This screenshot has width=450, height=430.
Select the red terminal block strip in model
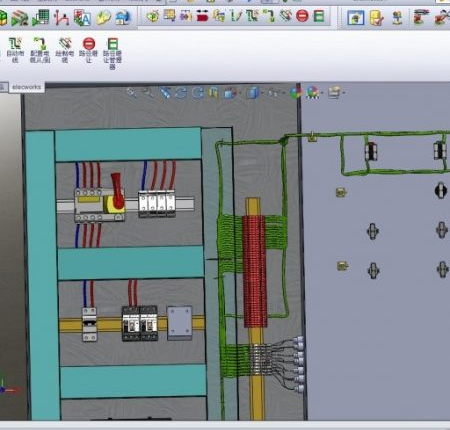click(x=255, y=271)
